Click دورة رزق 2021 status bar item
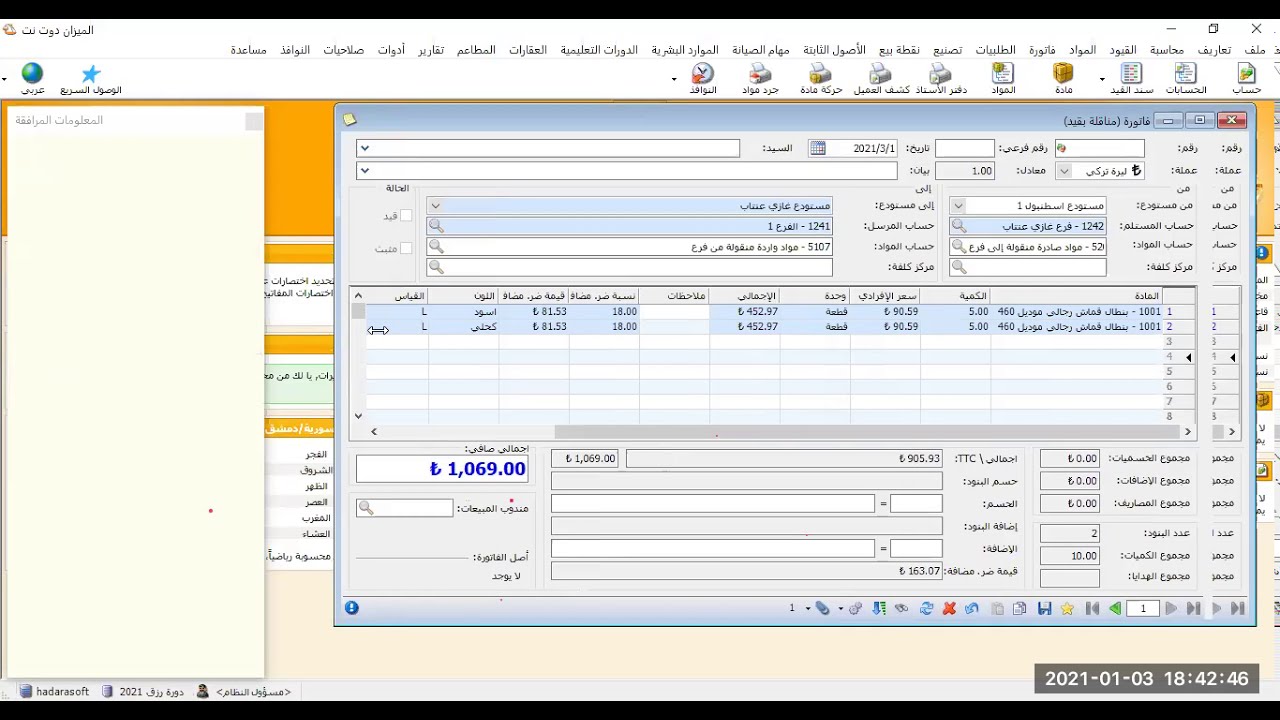This screenshot has width=1280, height=720. pyautogui.click(x=143, y=692)
